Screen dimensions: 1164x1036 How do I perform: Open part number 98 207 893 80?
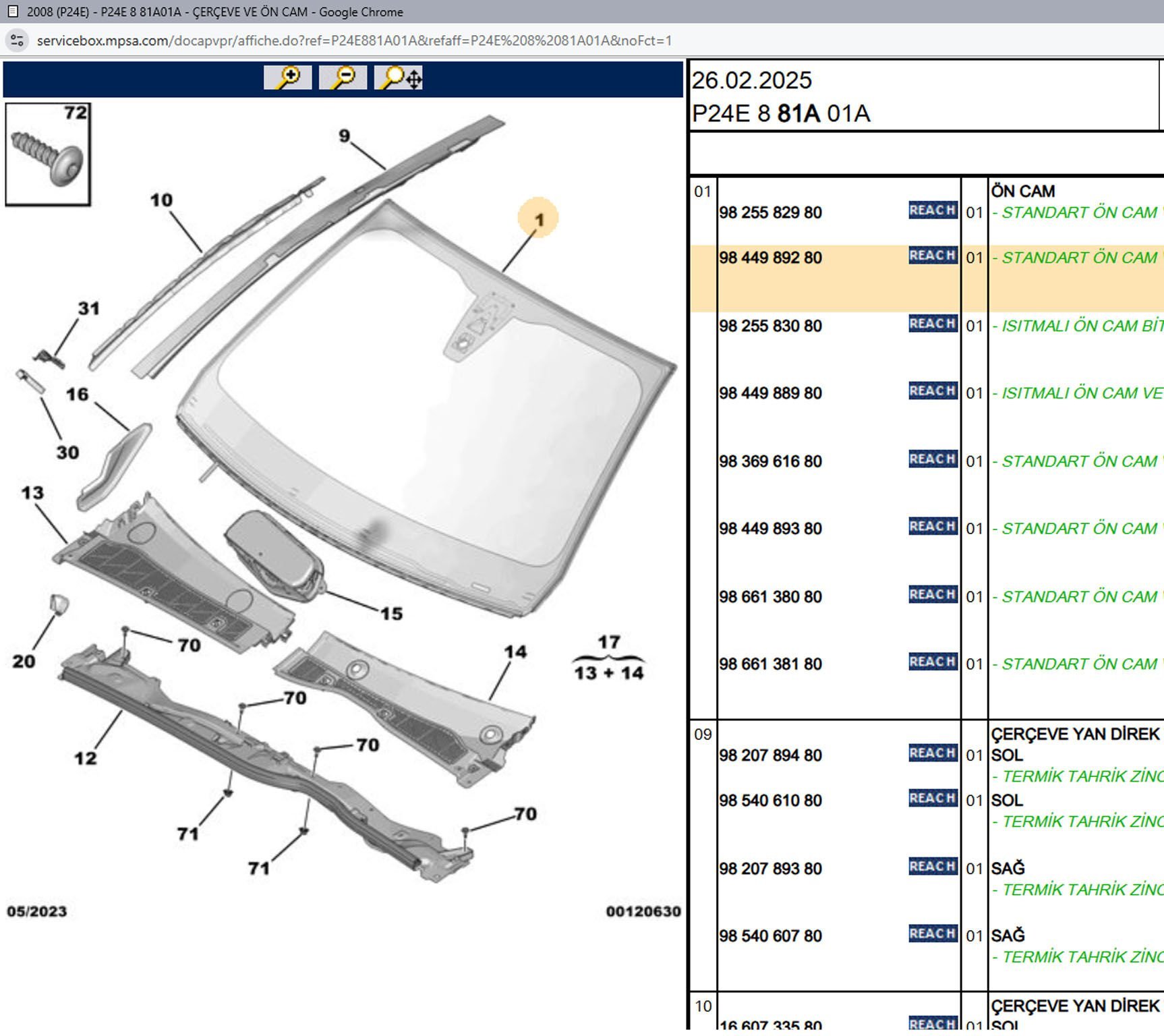tap(770, 869)
